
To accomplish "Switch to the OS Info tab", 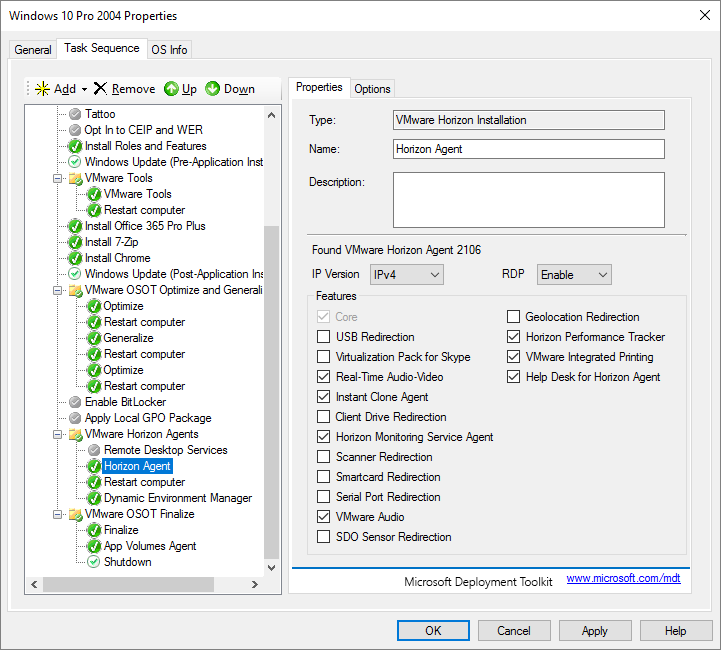I will pyautogui.click(x=169, y=50).
